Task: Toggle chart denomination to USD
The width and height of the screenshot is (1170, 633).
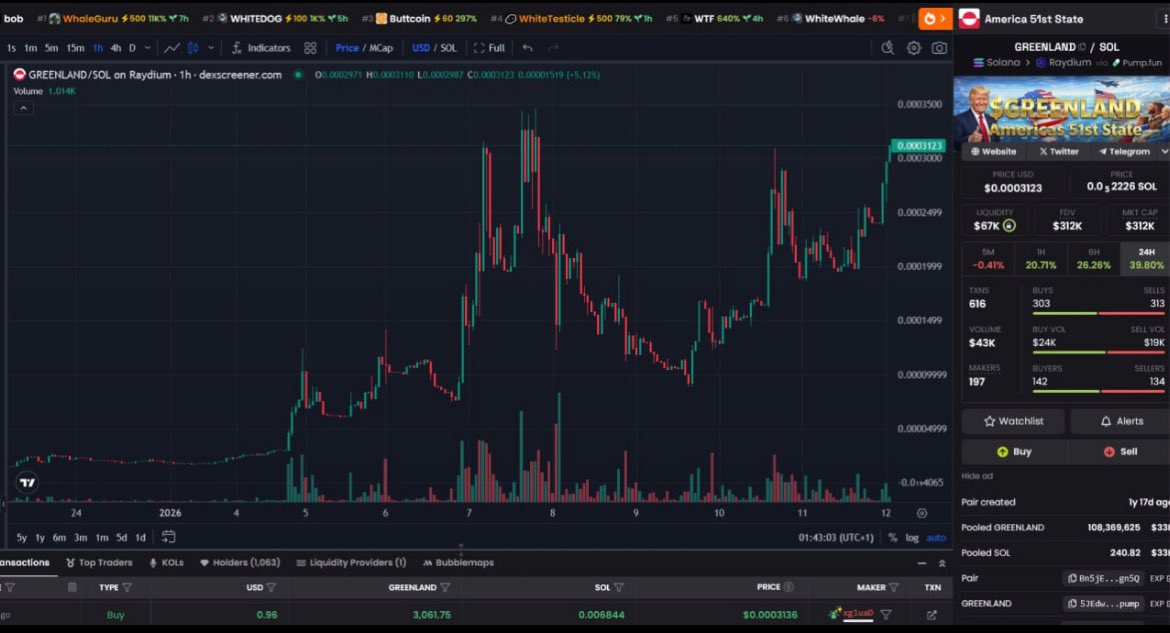Action: click(421, 48)
